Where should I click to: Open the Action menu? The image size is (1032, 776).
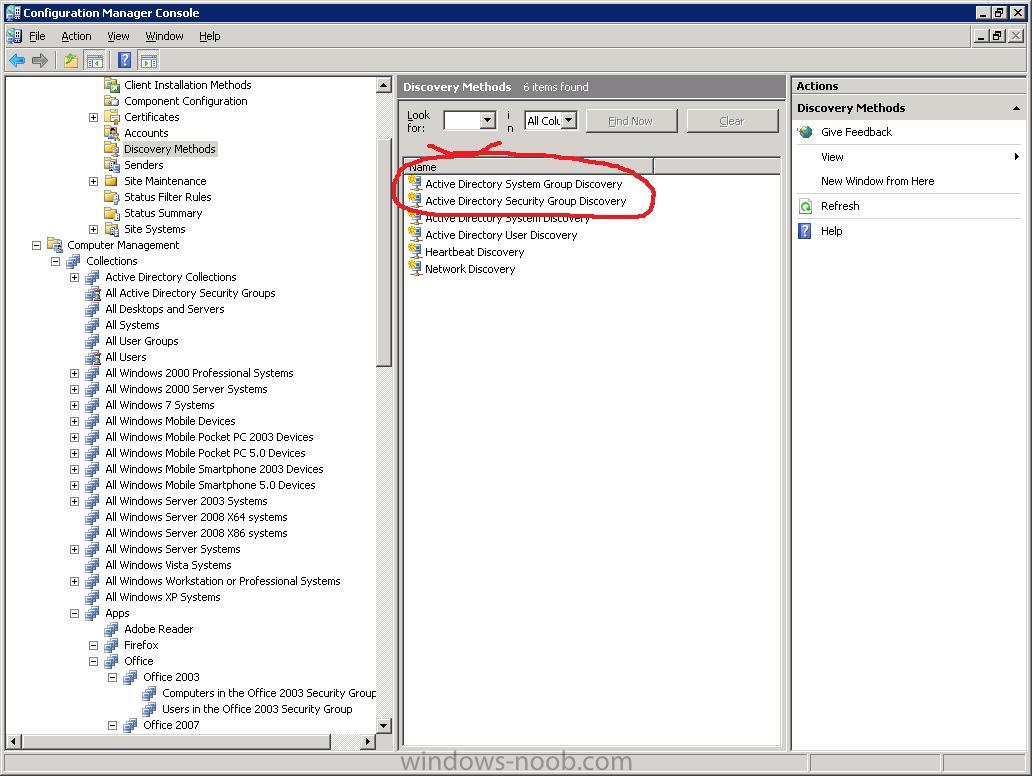pos(76,36)
